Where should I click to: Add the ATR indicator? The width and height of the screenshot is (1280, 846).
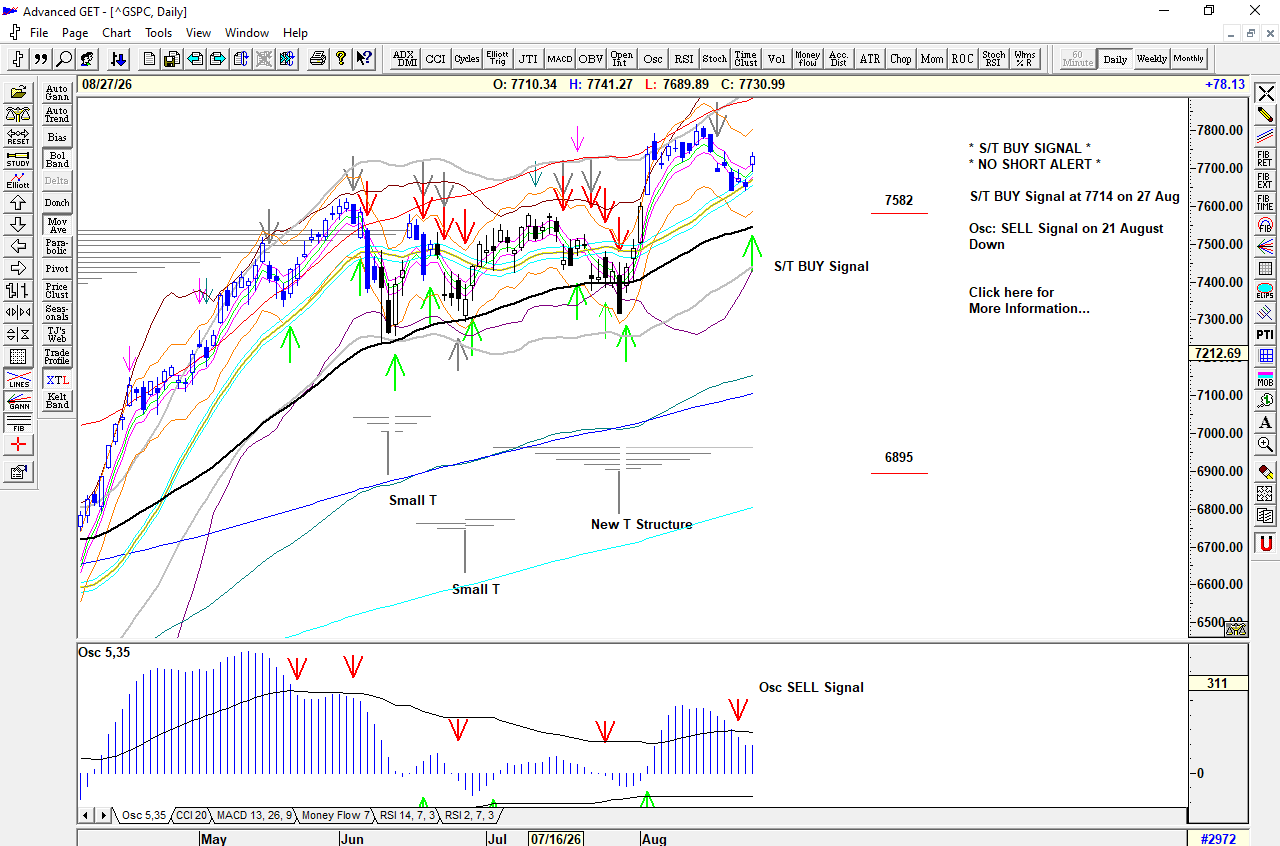click(x=870, y=59)
